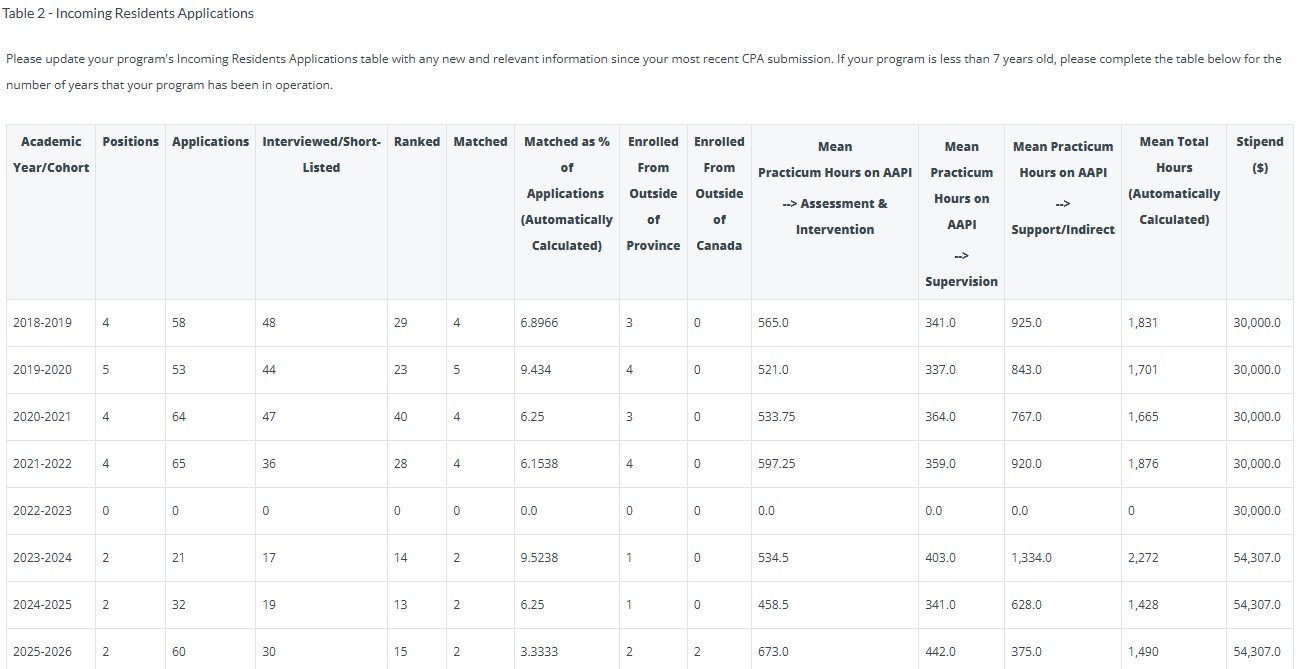Select the 2022-2023 academic year cell
This screenshot has height=669, width=1302.
click(42, 511)
